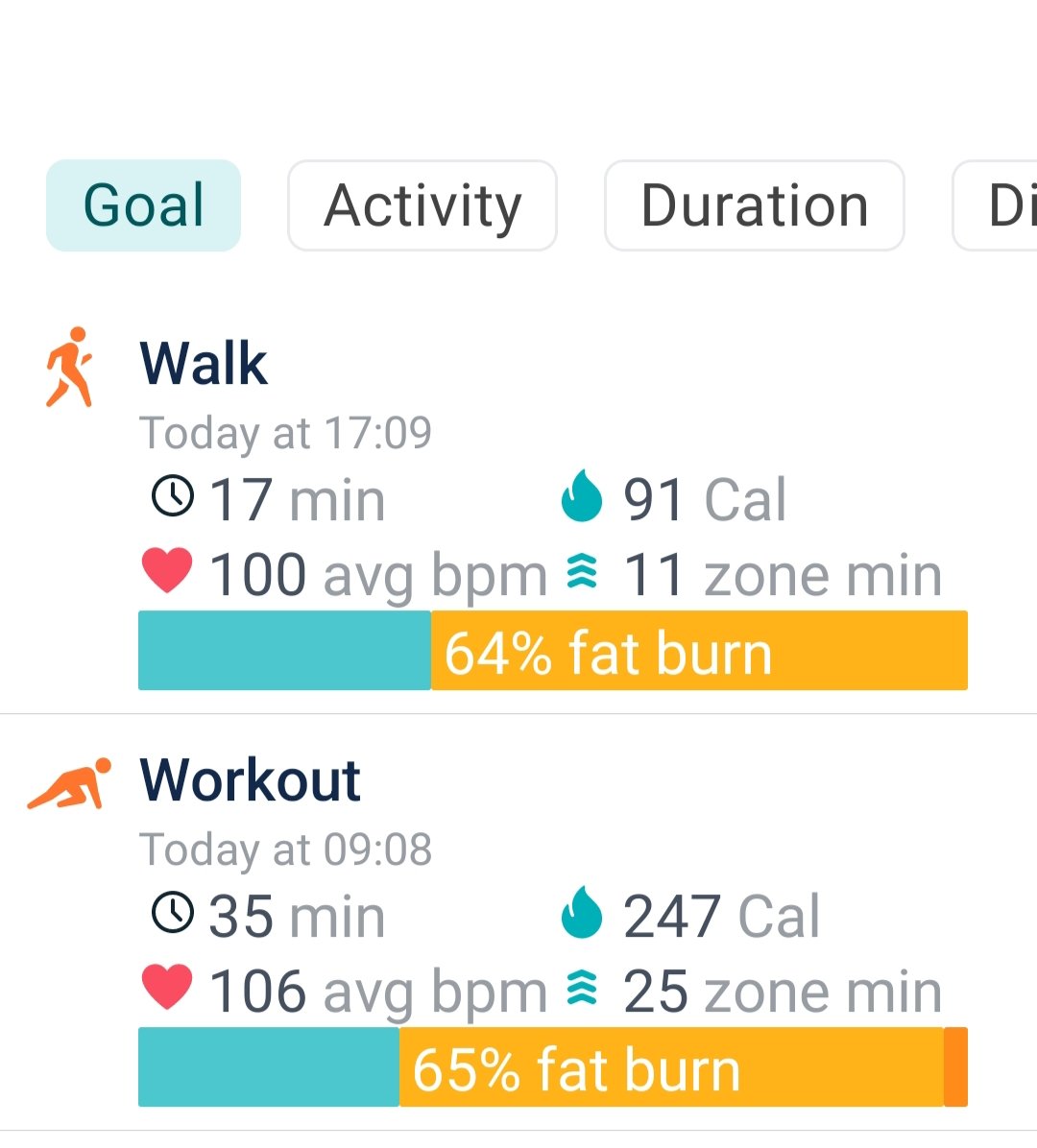Open the Walk activity title
Image resolution: width=1037 pixels, height=1148 pixels.
(204, 363)
